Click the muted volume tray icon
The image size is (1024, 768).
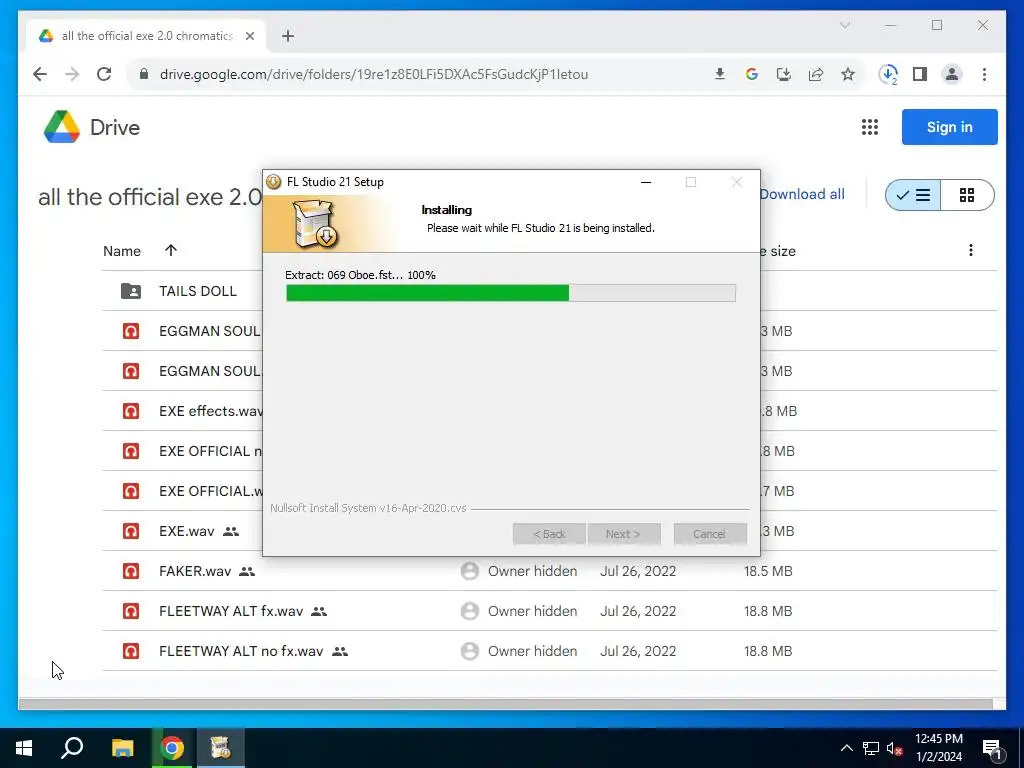tap(894, 748)
